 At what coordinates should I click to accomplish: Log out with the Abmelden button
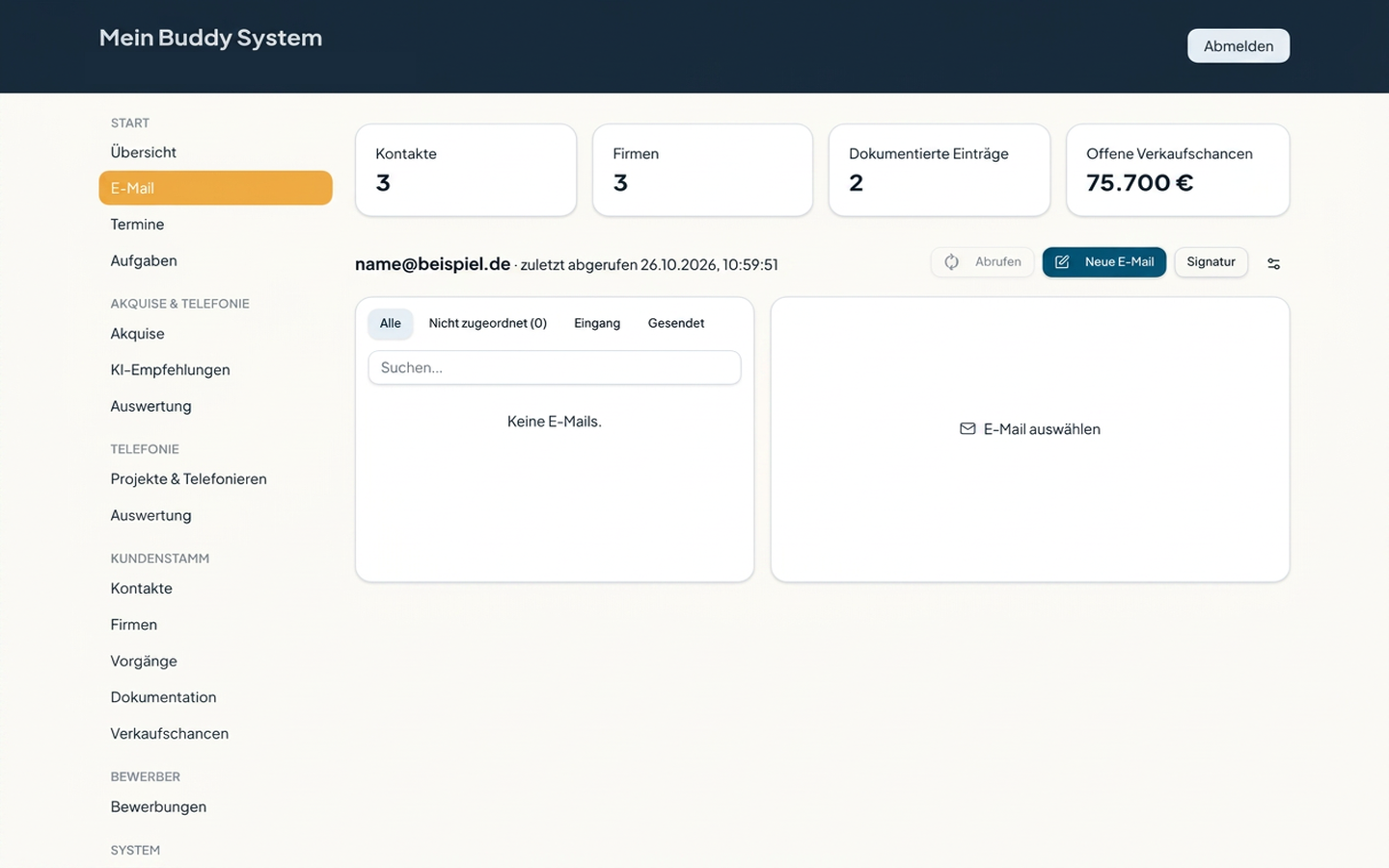click(x=1239, y=46)
